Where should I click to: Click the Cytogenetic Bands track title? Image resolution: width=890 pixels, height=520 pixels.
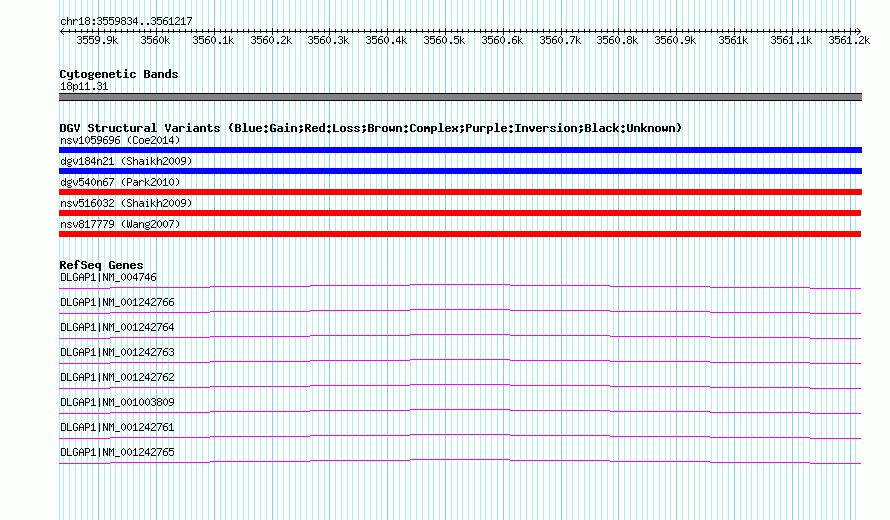pyautogui.click(x=119, y=74)
